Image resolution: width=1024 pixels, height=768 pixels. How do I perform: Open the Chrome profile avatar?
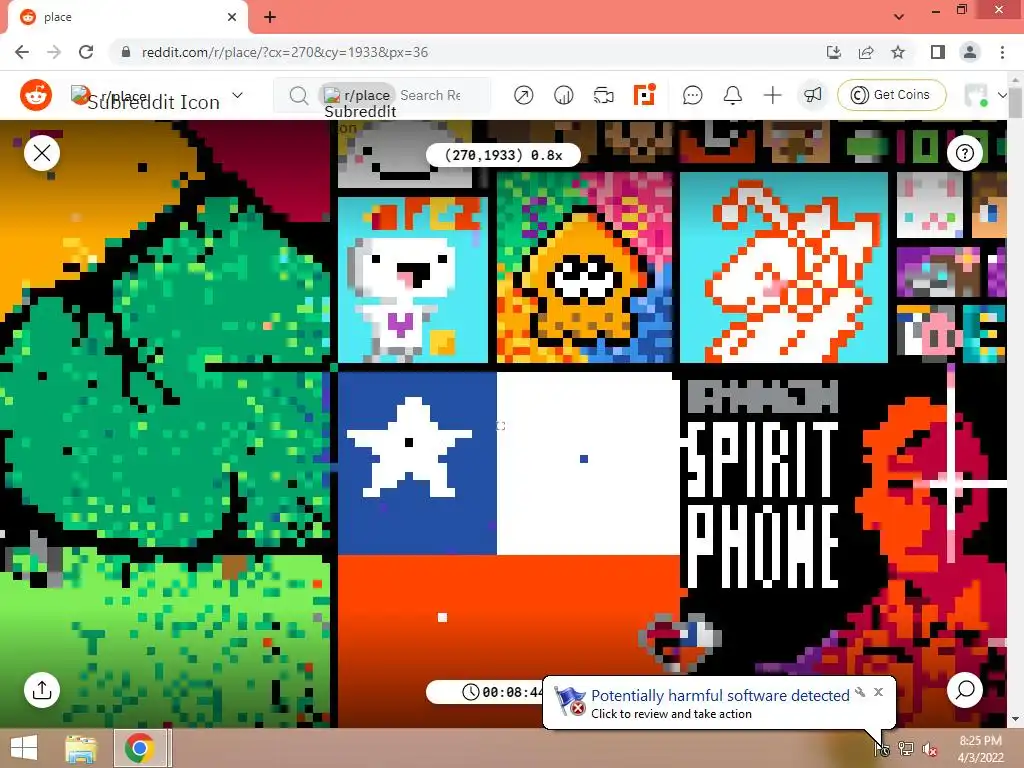tap(970, 52)
